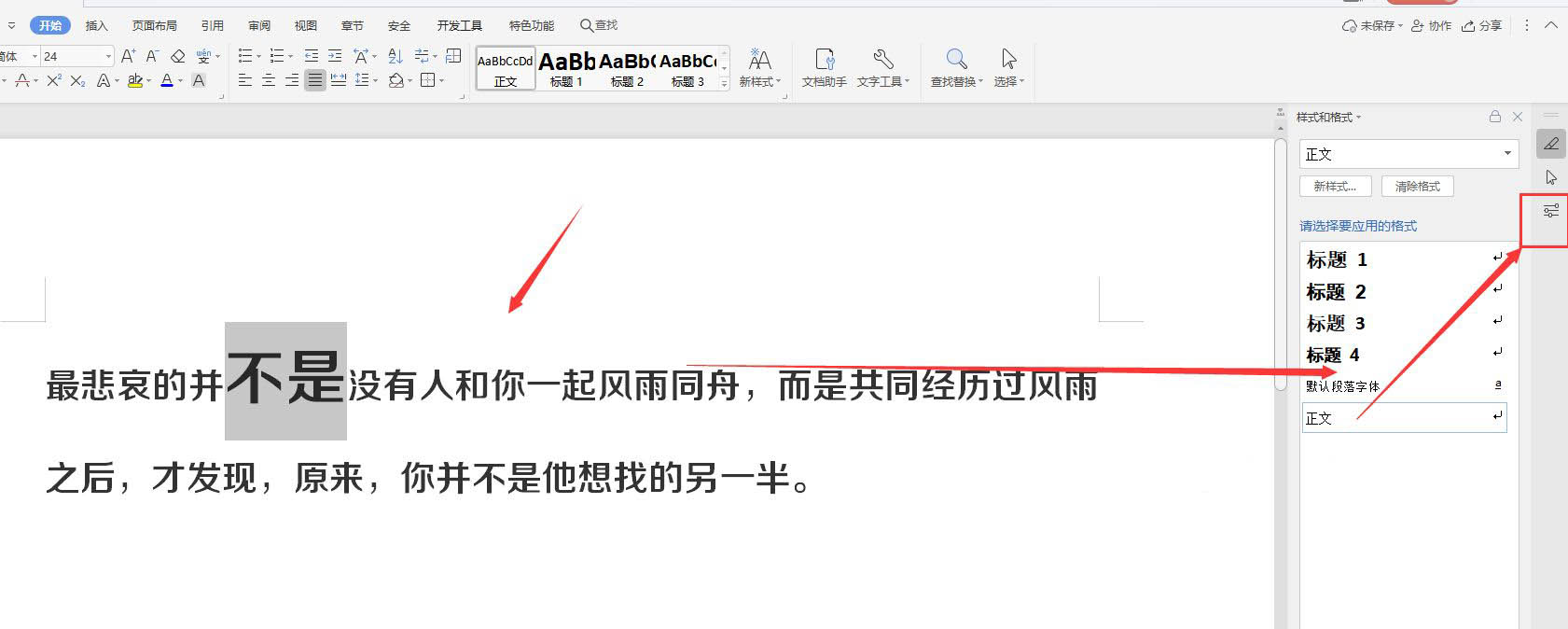
Task: Click the clear formatting eraser icon
Action: (x=178, y=56)
